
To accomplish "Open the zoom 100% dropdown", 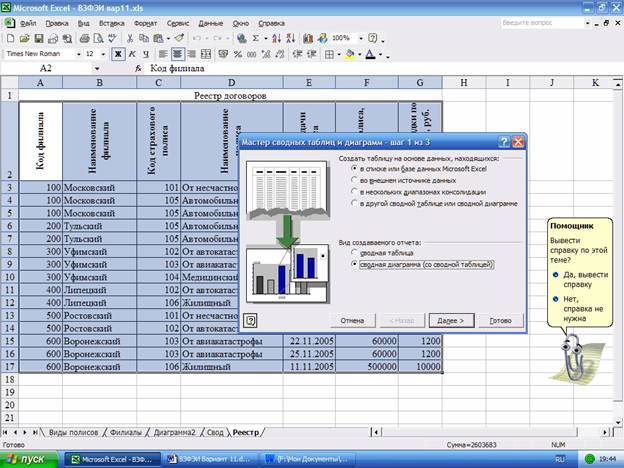I will 361,38.
